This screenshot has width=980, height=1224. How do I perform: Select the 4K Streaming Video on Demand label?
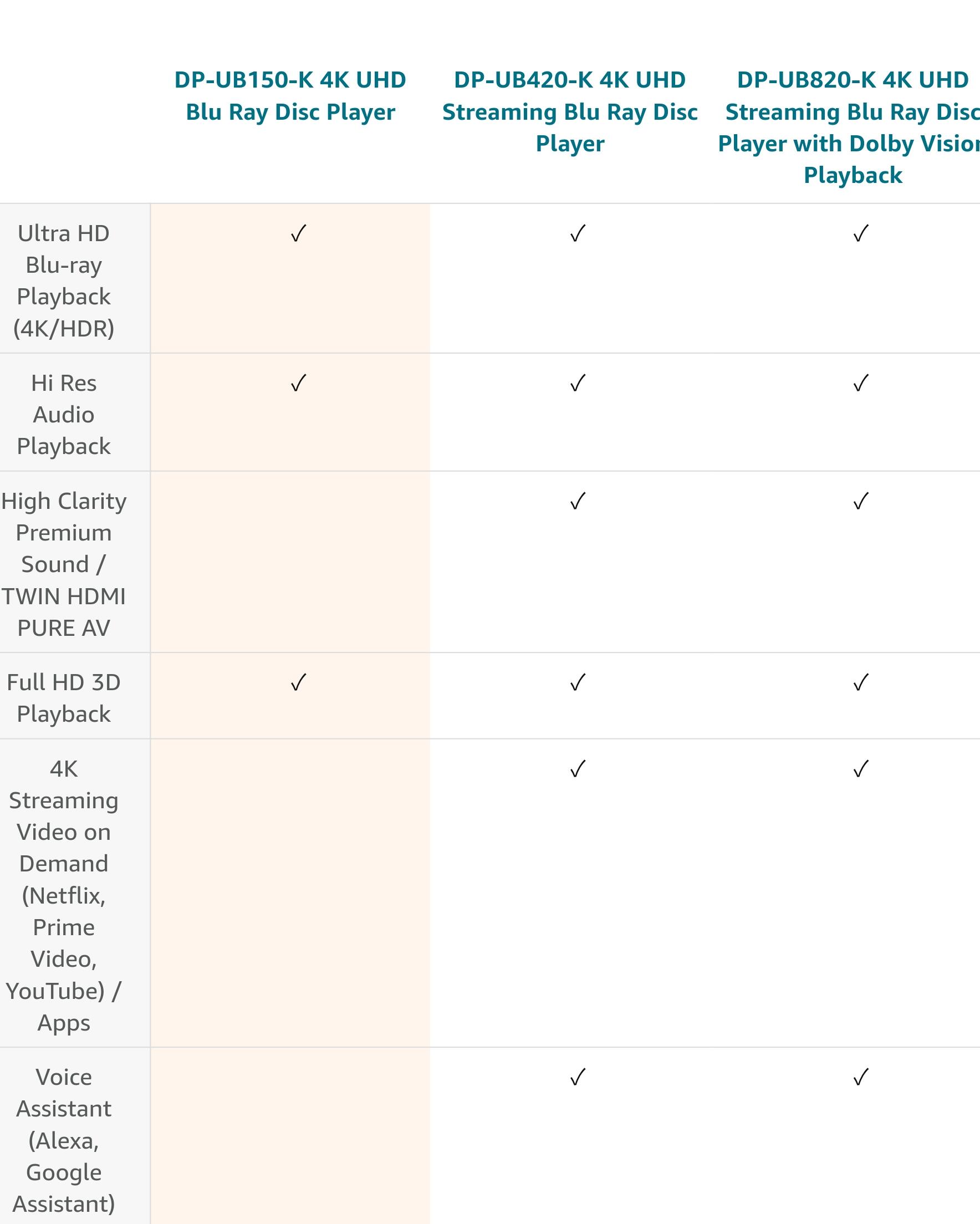pyautogui.click(x=64, y=895)
